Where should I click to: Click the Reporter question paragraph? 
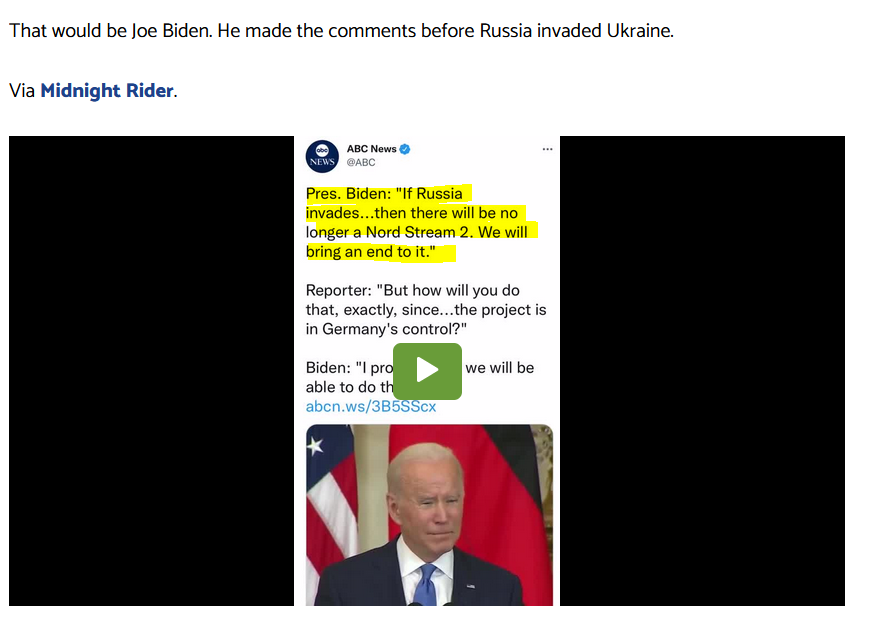tap(426, 310)
